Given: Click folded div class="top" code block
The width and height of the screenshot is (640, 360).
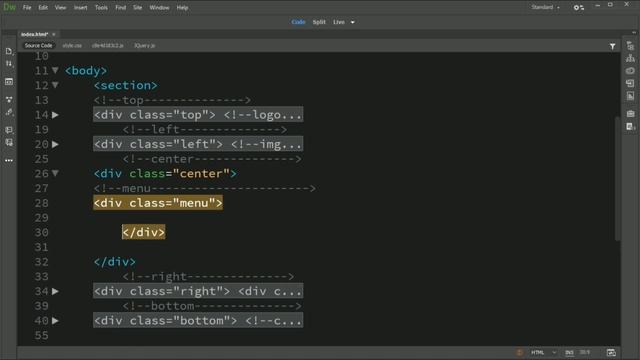Looking at the screenshot, I should point(198,115).
